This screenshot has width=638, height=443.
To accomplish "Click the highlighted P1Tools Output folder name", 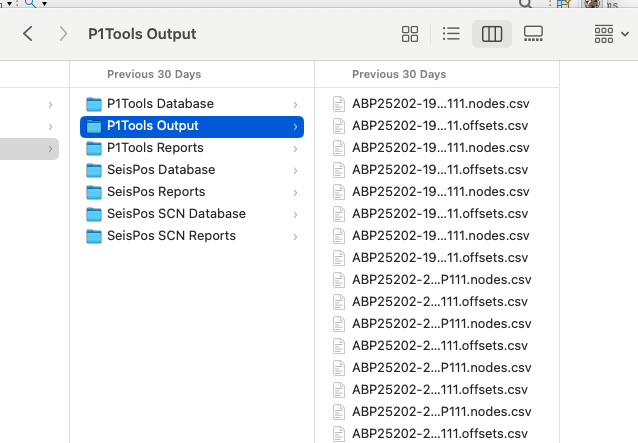I will click(153, 126).
